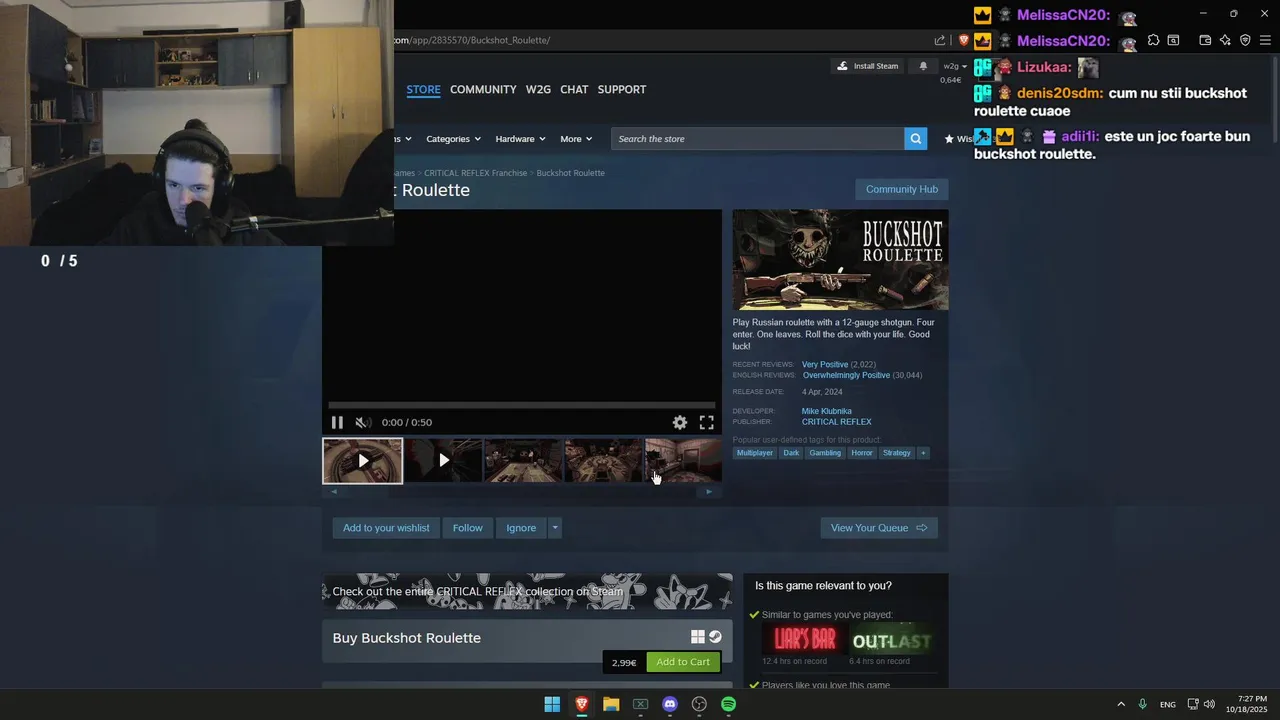Click the blue search magnifier button

point(915,139)
